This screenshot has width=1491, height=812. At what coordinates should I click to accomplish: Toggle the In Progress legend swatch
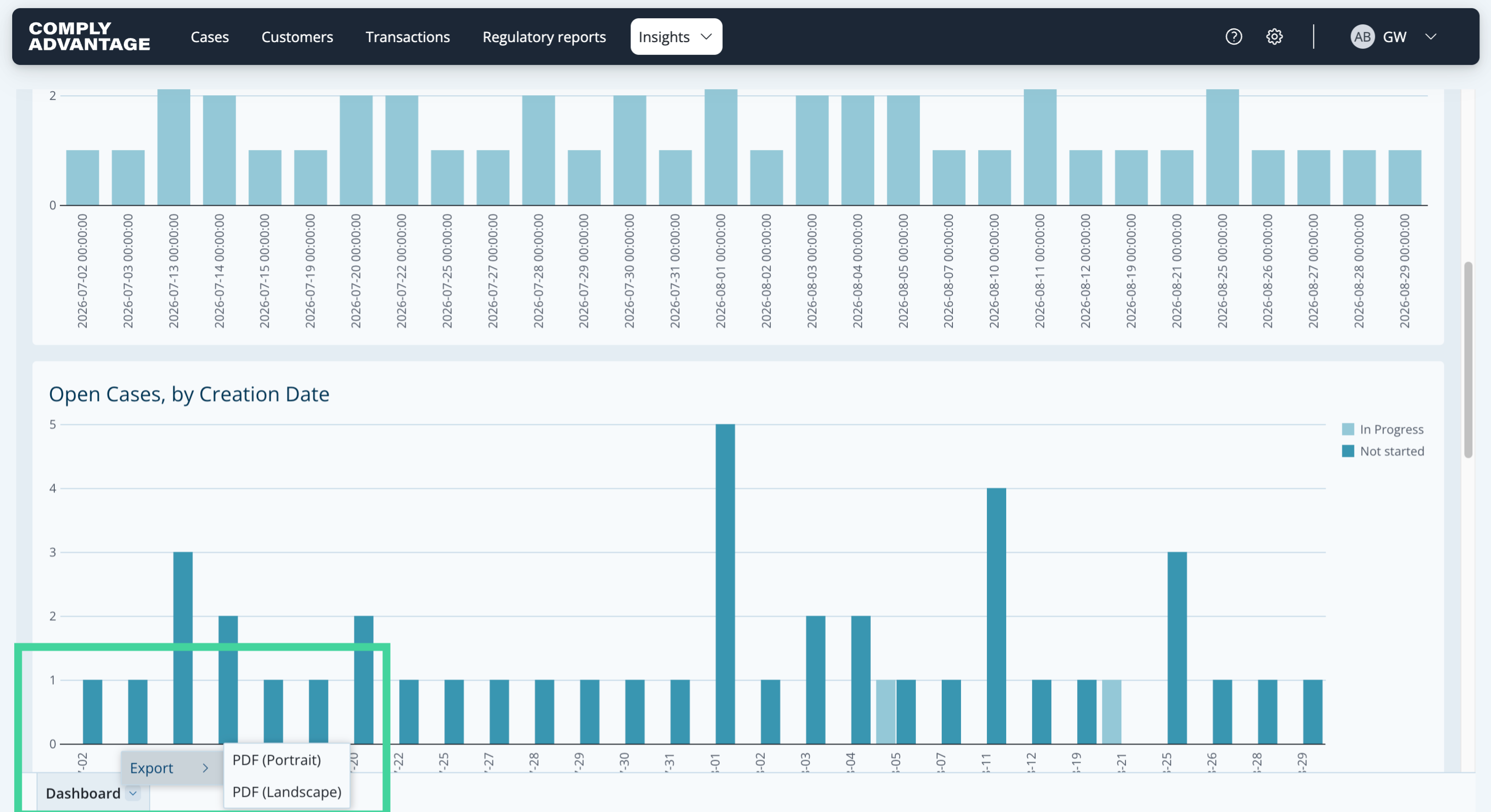tap(1347, 429)
